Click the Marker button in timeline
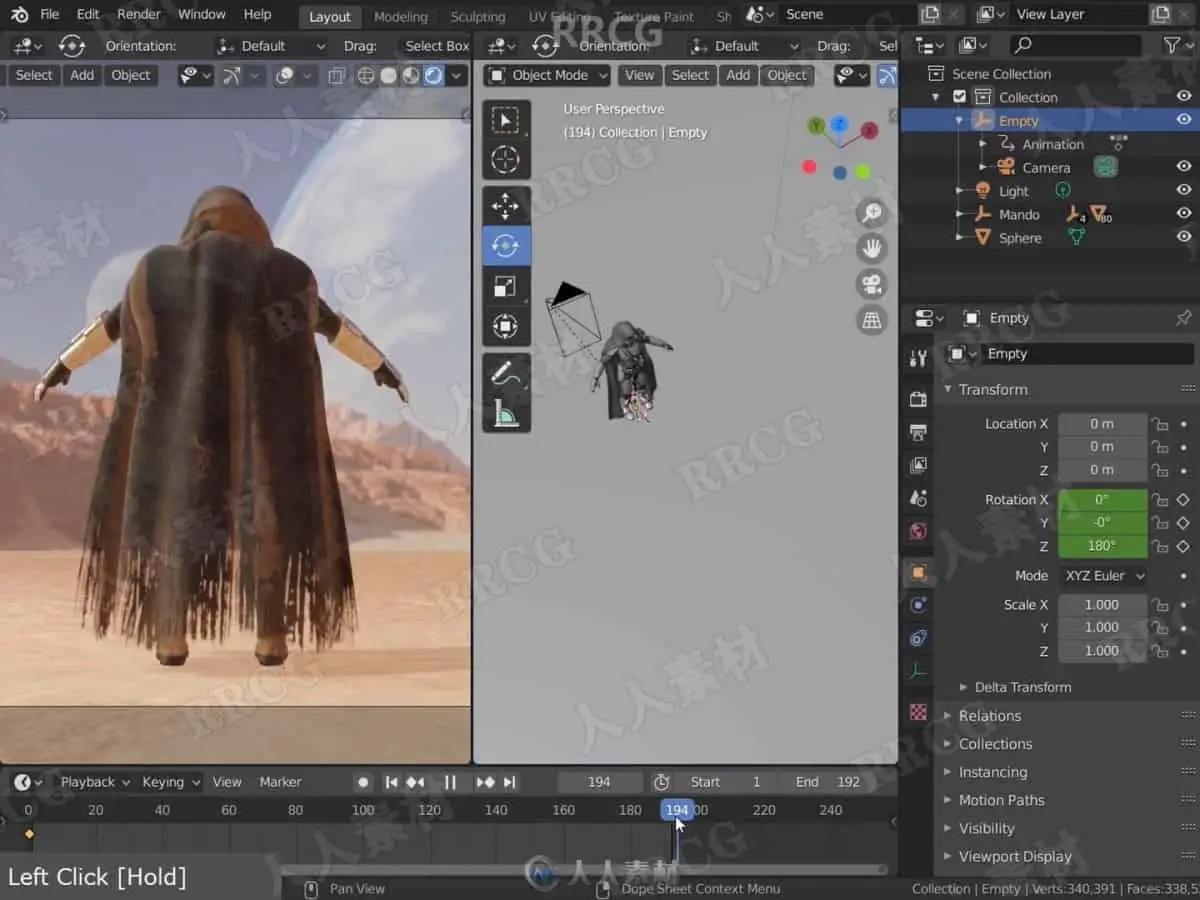The image size is (1200, 900). (280, 782)
